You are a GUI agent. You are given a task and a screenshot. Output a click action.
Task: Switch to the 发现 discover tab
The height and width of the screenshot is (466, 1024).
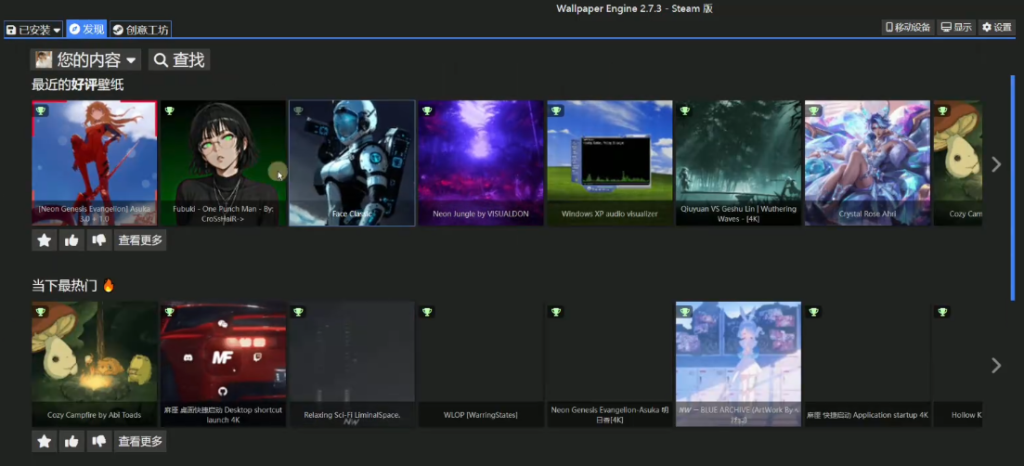(x=86, y=30)
